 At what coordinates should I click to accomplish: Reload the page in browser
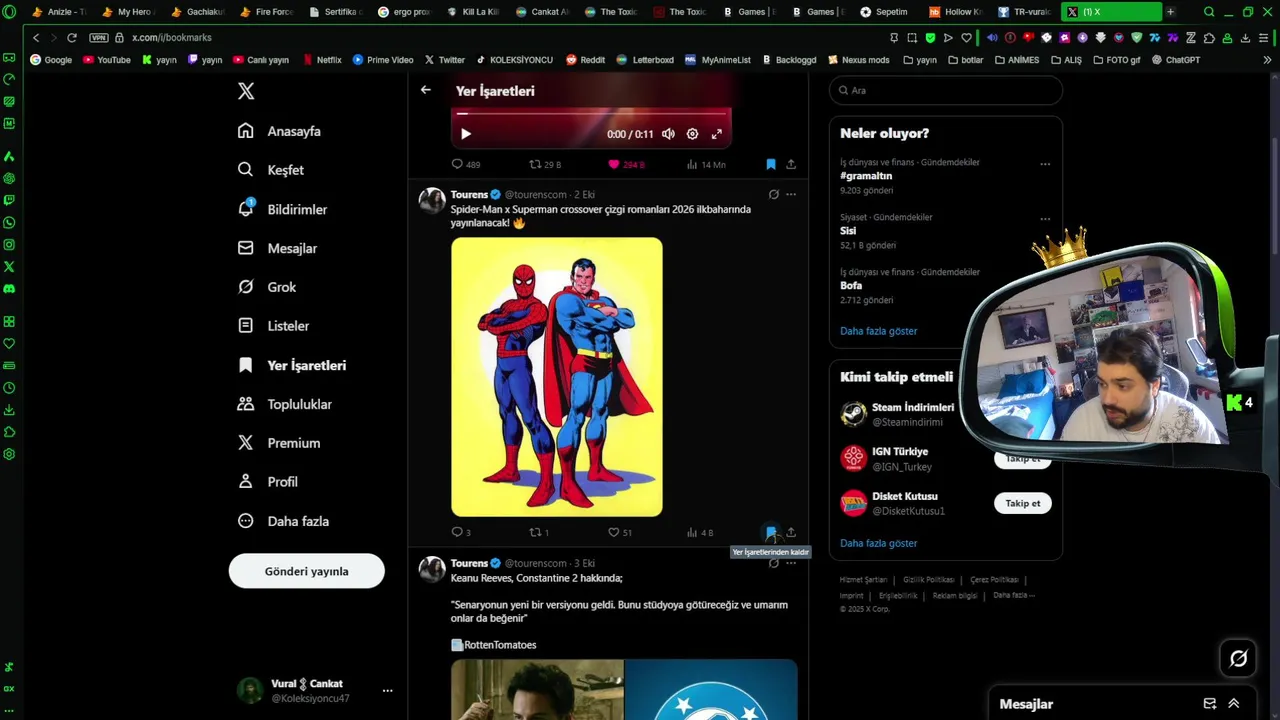tap(72, 37)
